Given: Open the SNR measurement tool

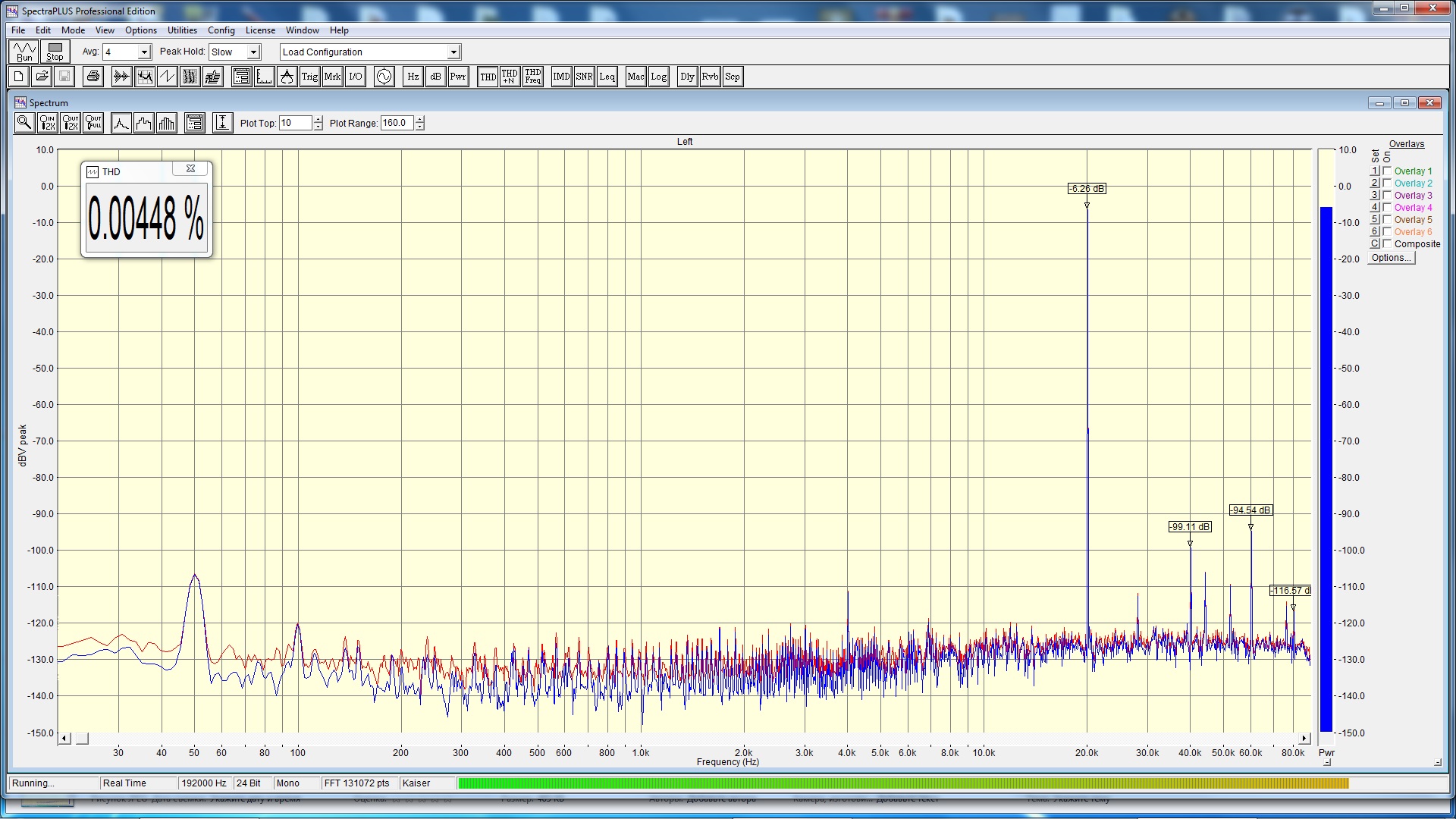Looking at the screenshot, I should click(x=584, y=77).
